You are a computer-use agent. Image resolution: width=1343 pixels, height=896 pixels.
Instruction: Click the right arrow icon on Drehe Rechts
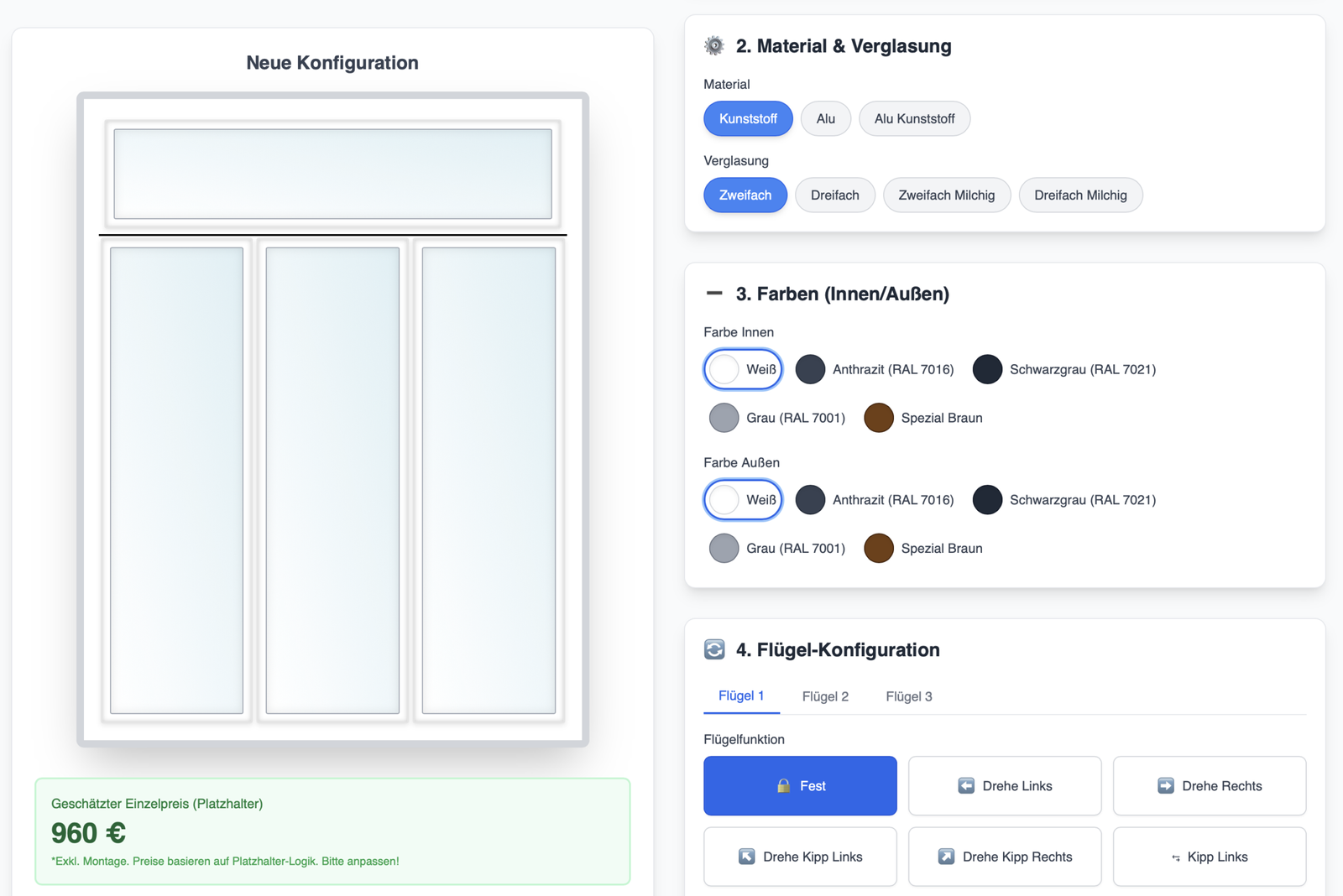[x=1166, y=786]
